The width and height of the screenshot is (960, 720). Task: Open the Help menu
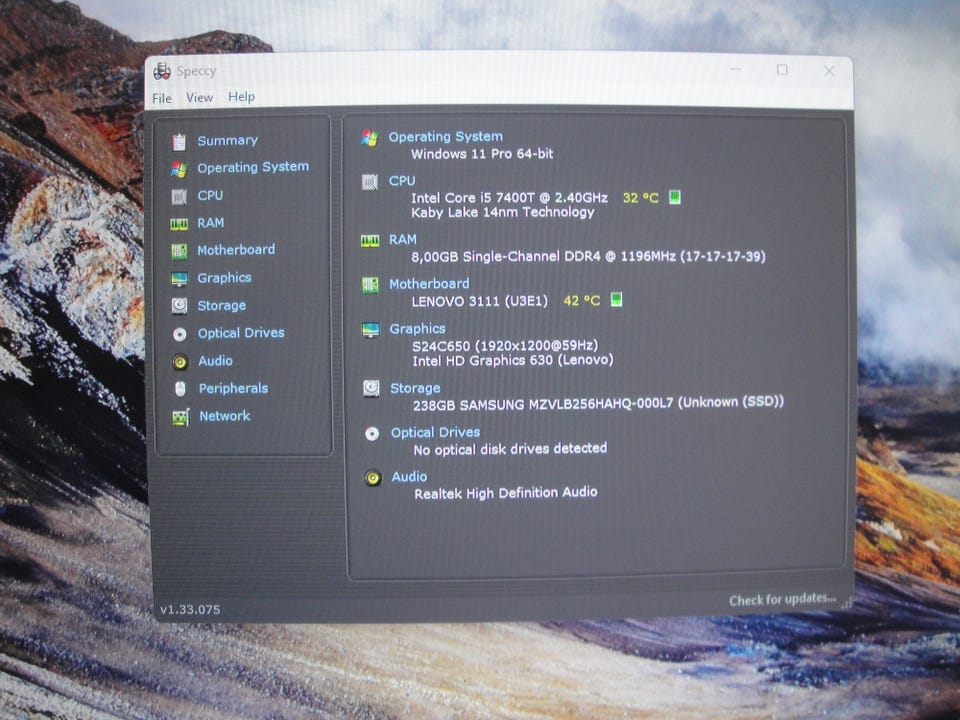(241, 97)
